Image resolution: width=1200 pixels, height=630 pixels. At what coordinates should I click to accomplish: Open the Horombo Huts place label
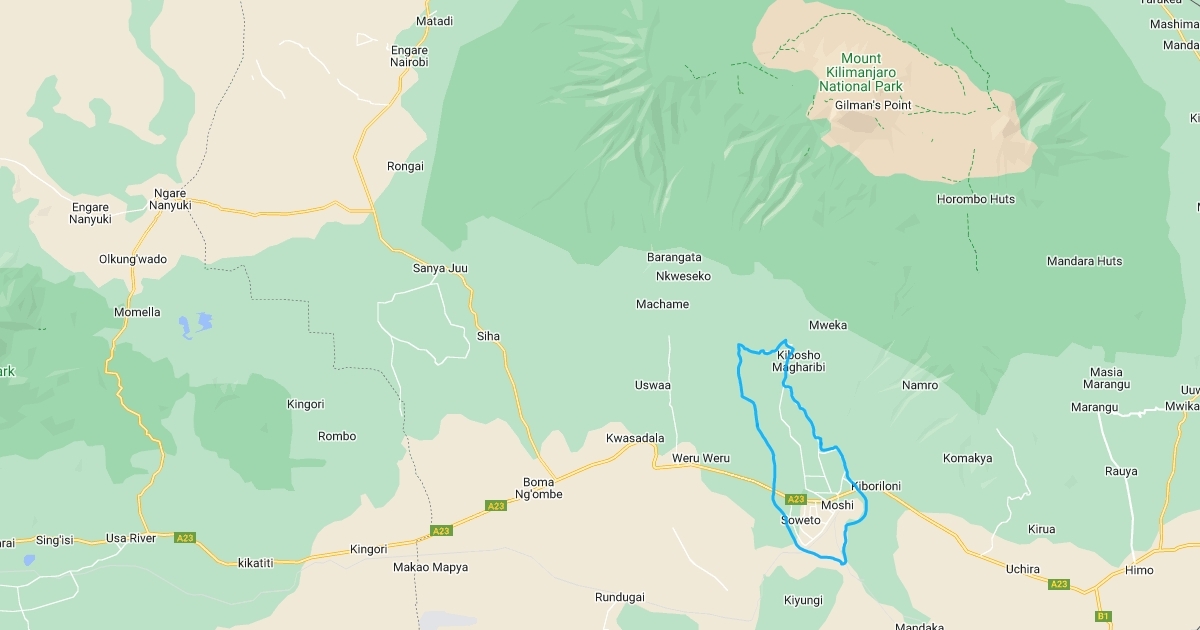coord(975,199)
